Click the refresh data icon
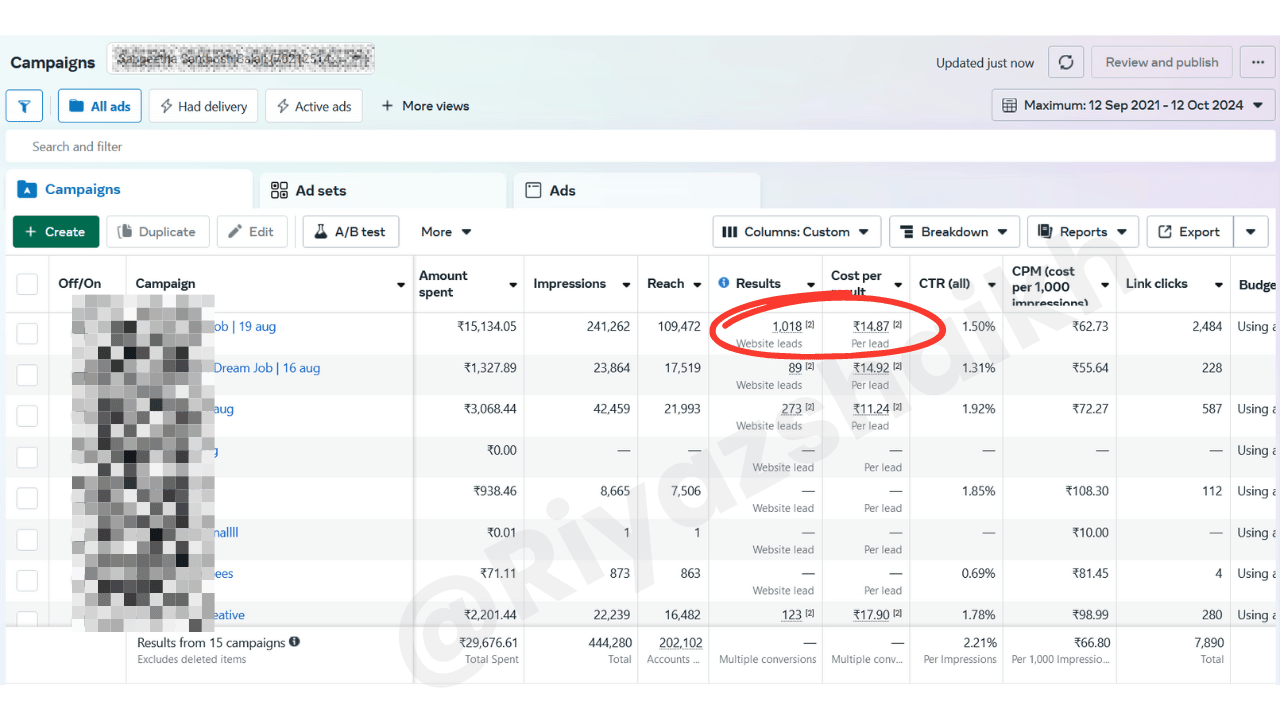 coord(1066,62)
